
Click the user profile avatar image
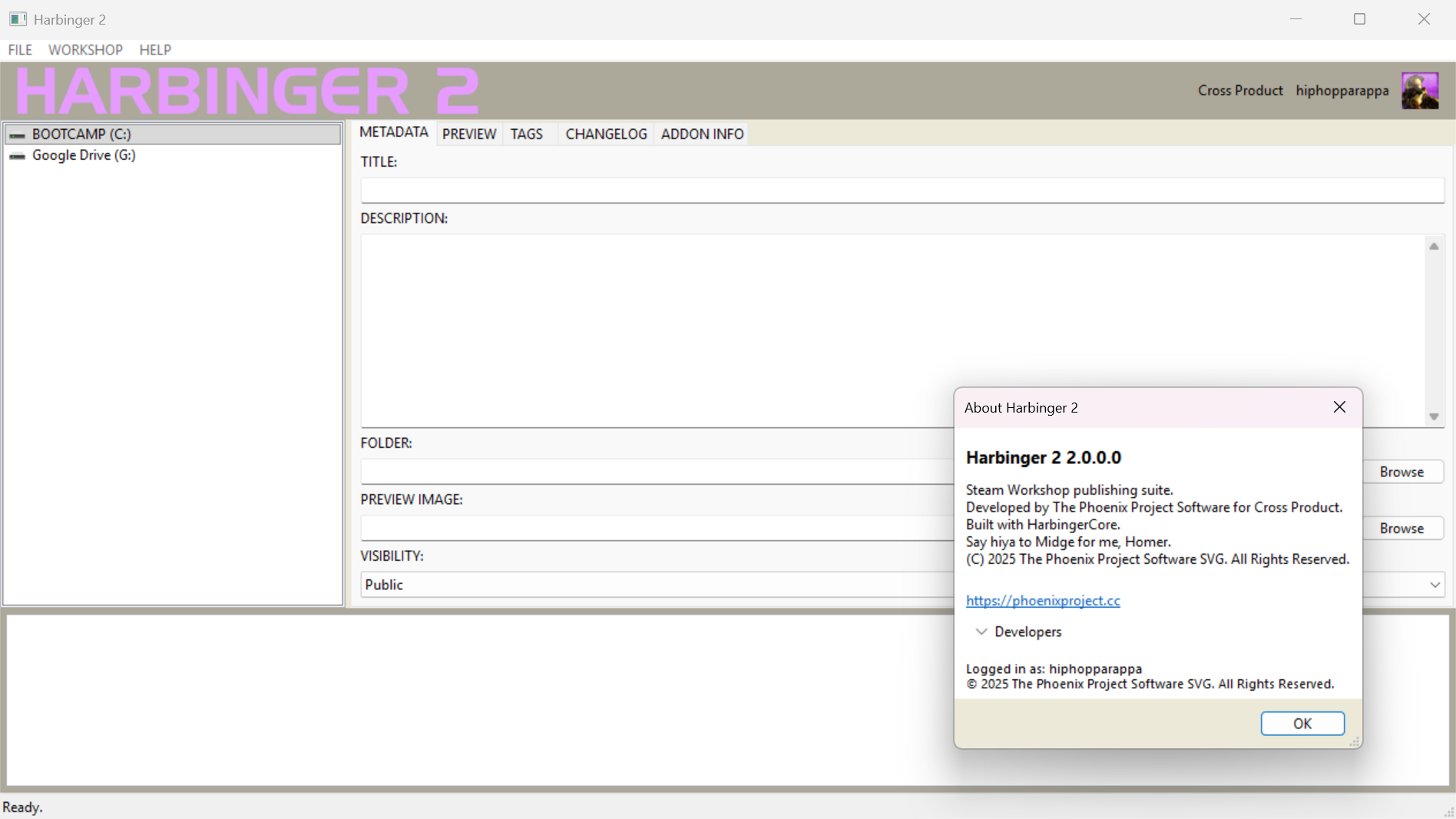point(1420,91)
